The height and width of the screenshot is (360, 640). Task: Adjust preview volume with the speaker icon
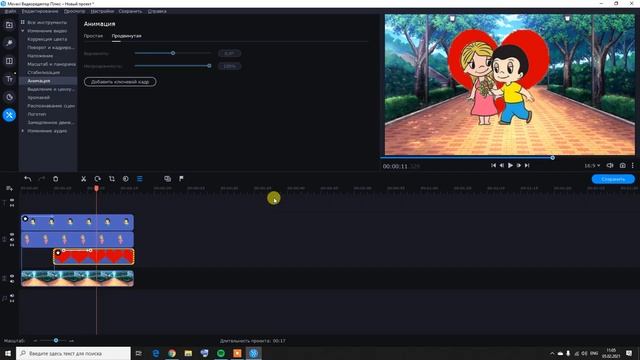tap(610, 165)
